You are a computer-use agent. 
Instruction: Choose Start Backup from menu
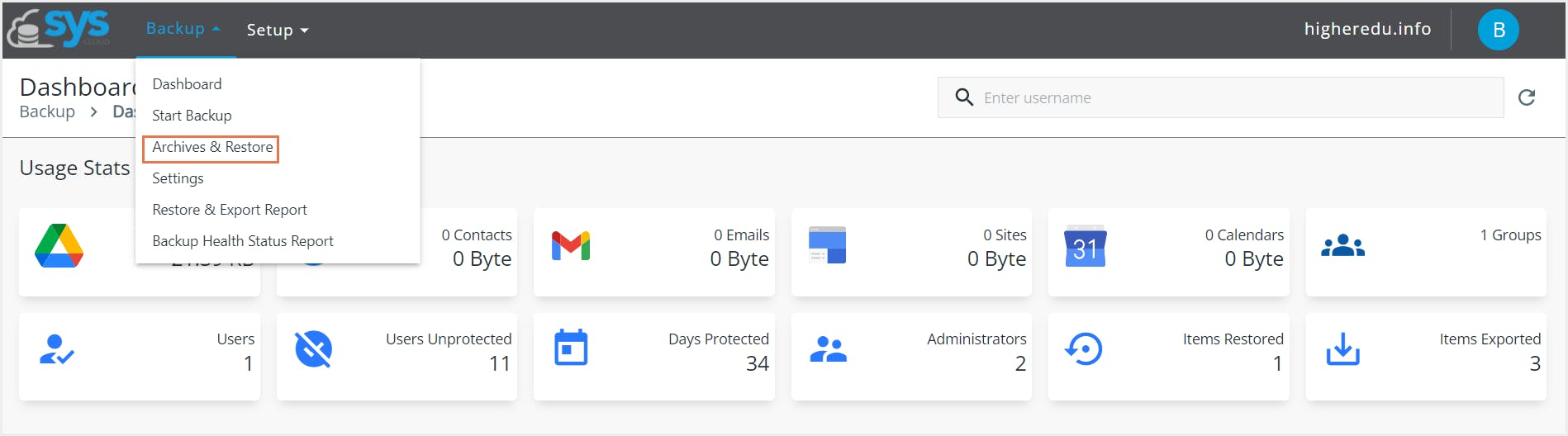(192, 116)
